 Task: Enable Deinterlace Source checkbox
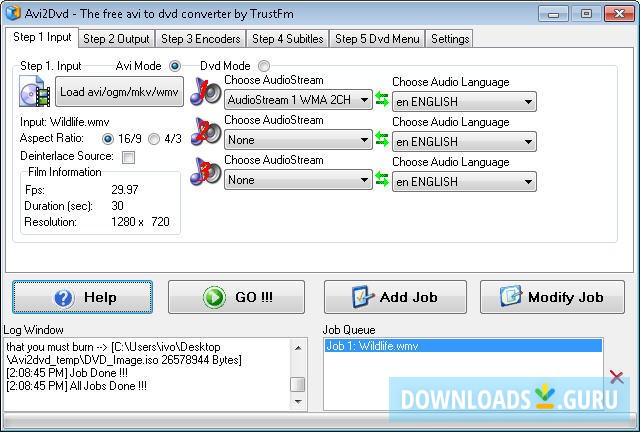pos(129,157)
